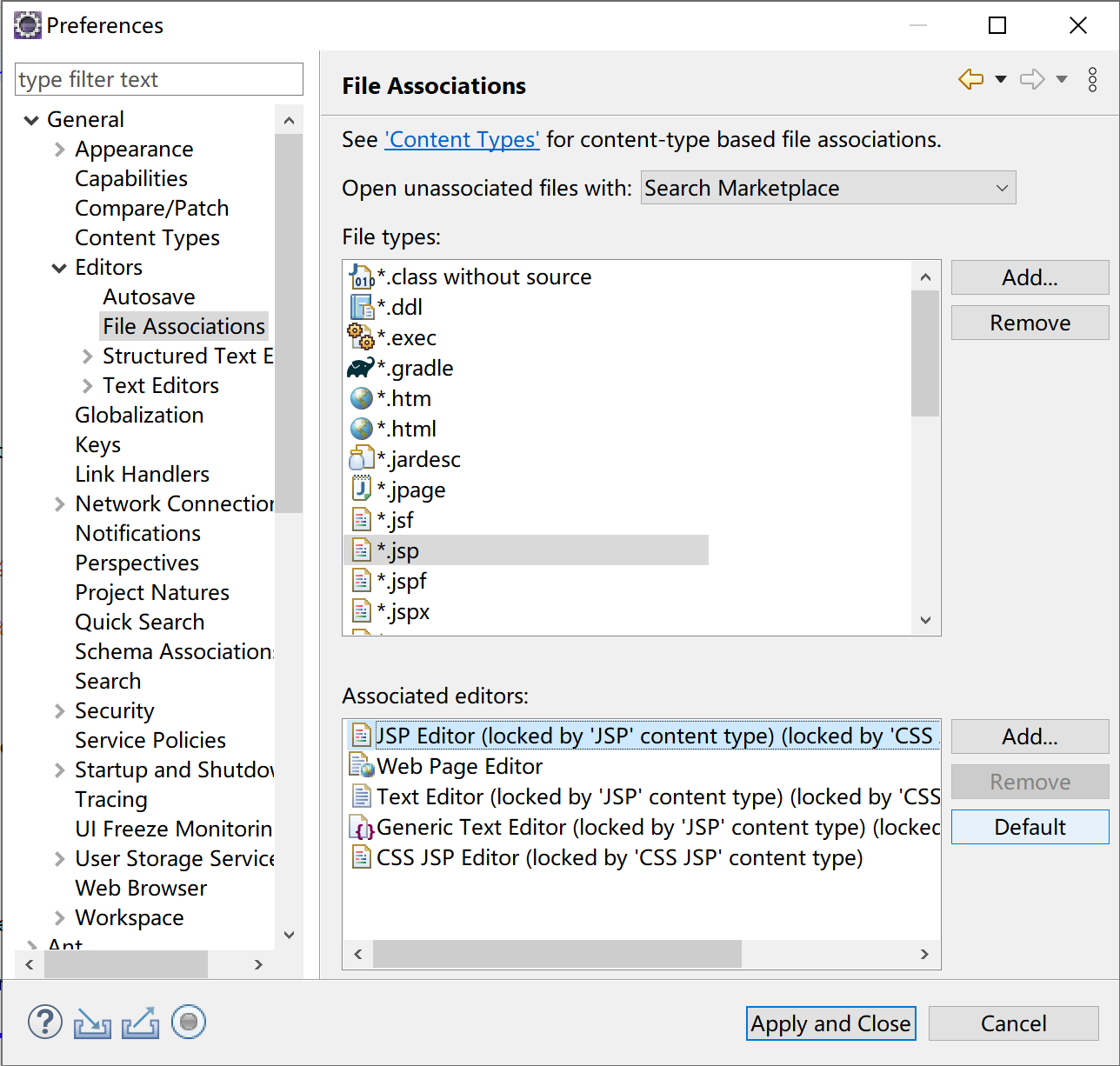The image size is (1120, 1066).
Task: Open the 'Content Types' link
Action: click(x=462, y=140)
